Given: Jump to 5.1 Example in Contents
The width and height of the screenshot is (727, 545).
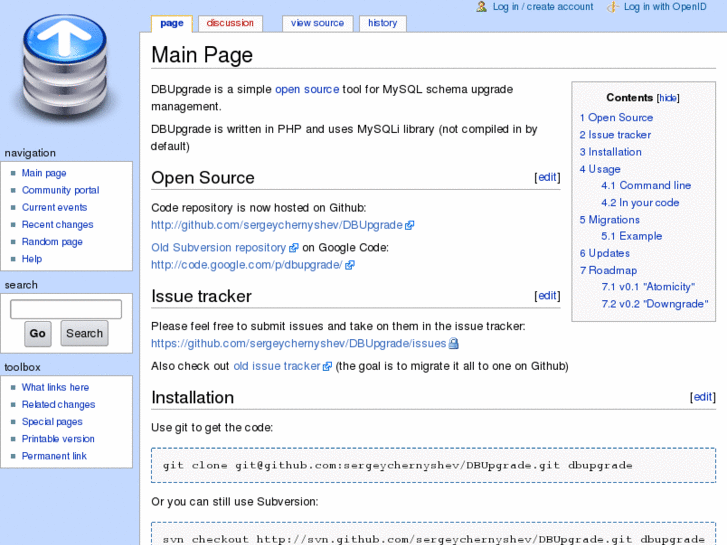Looking at the screenshot, I should [632, 236].
